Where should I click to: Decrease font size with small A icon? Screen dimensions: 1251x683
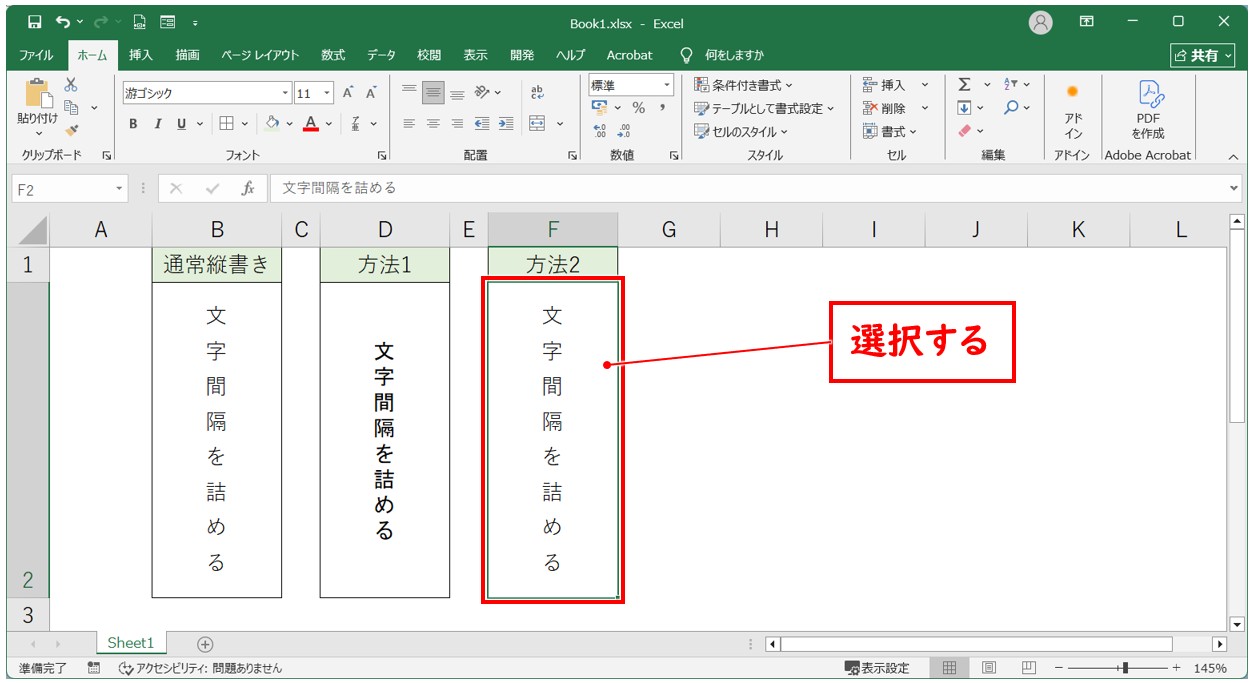click(x=371, y=93)
